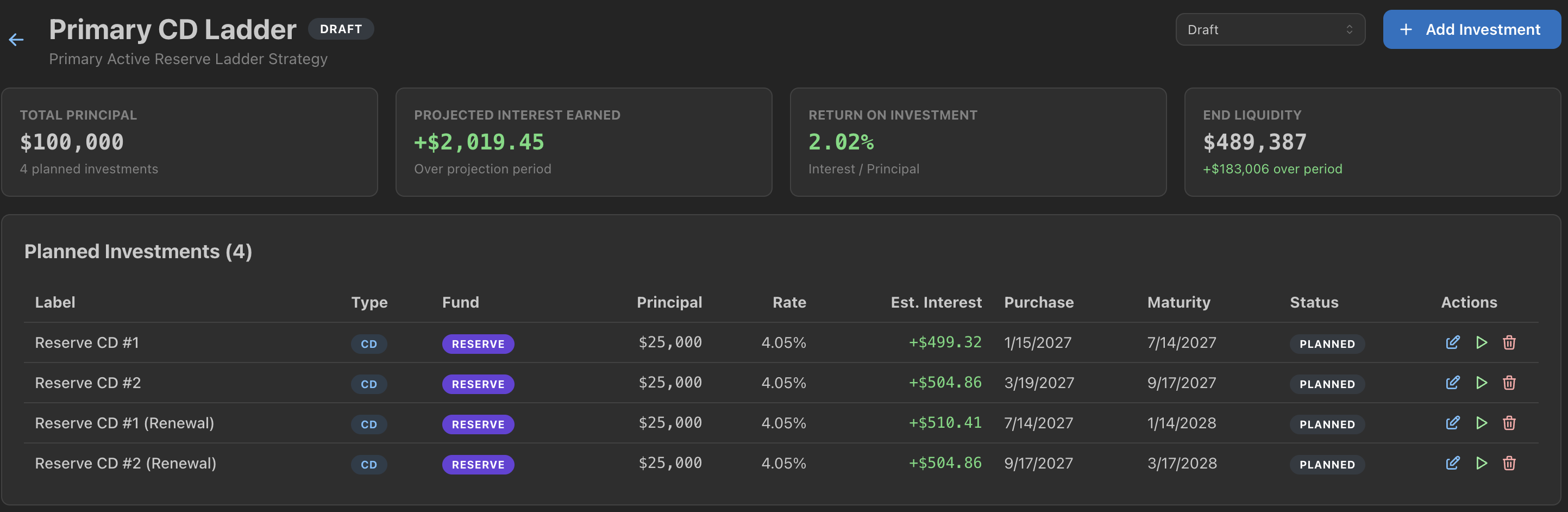Delete Reserve CD #1 (Renewal) entry
This screenshot has height=512, width=1568.
click(1509, 422)
